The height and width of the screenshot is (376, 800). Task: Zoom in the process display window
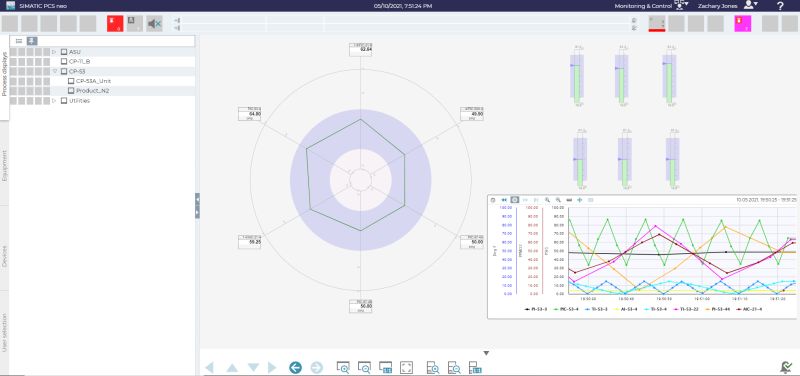pyautogui.click(x=343, y=367)
